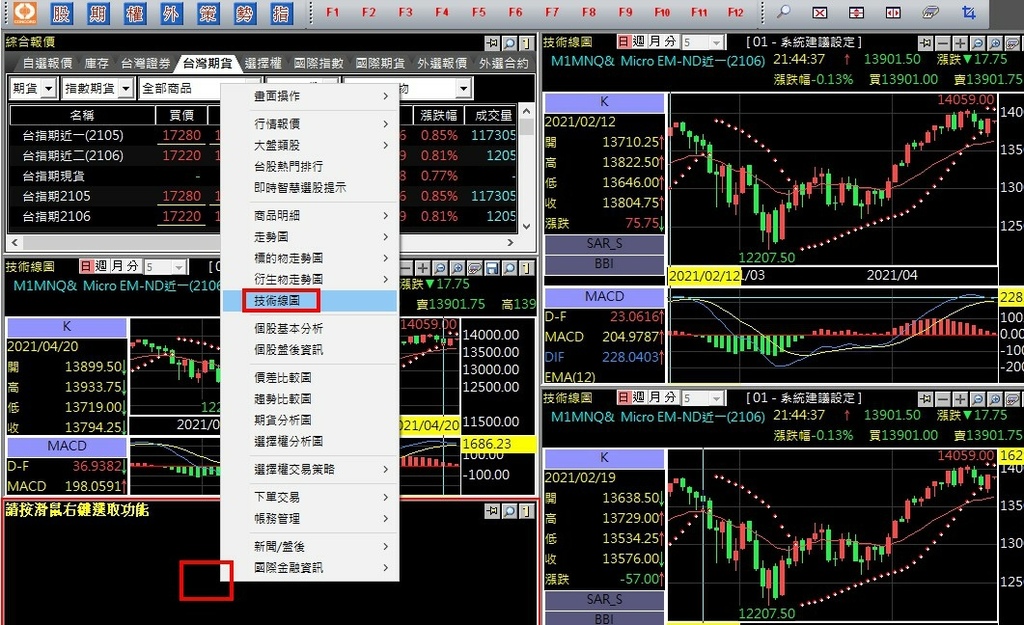Click MACD indicator button in top-right chart

[x=604, y=296]
